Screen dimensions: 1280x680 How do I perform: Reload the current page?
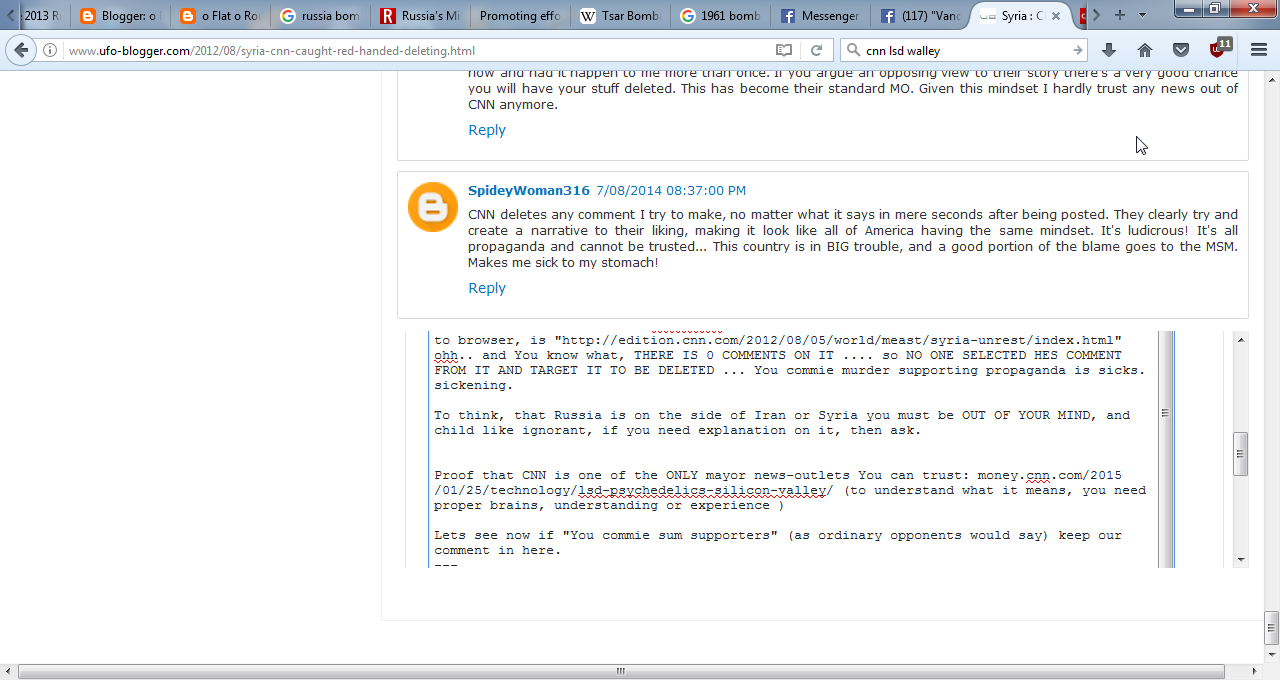point(816,50)
